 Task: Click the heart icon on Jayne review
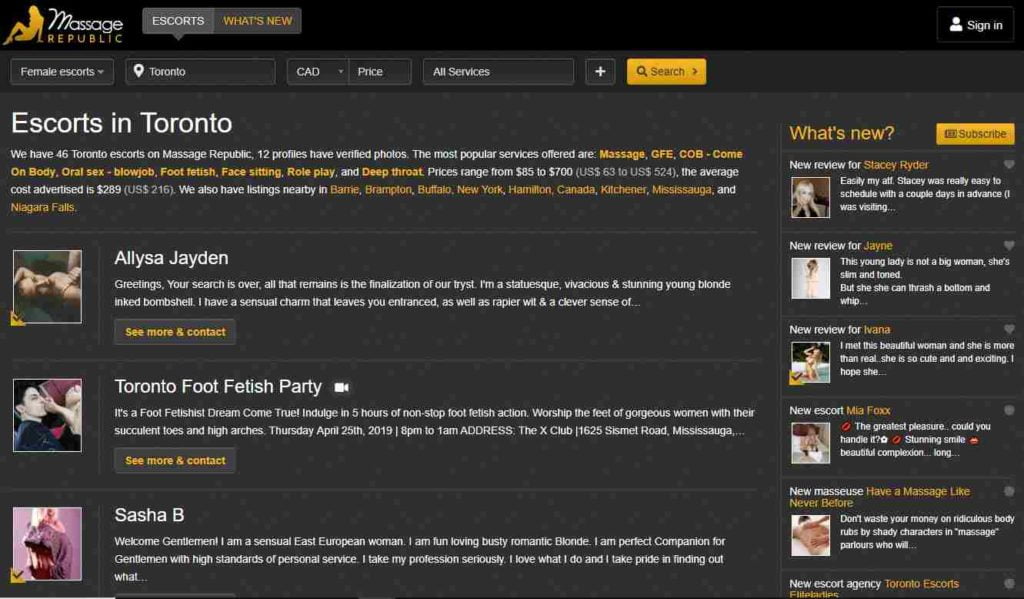click(x=1009, y=246)
